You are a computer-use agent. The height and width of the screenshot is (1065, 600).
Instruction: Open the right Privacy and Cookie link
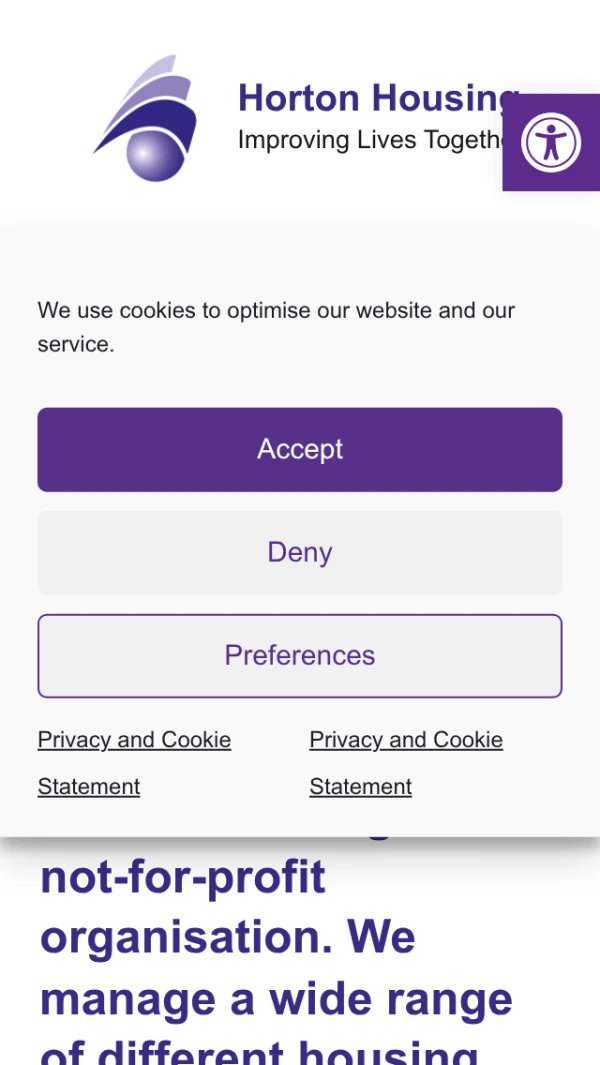[406, 740]
